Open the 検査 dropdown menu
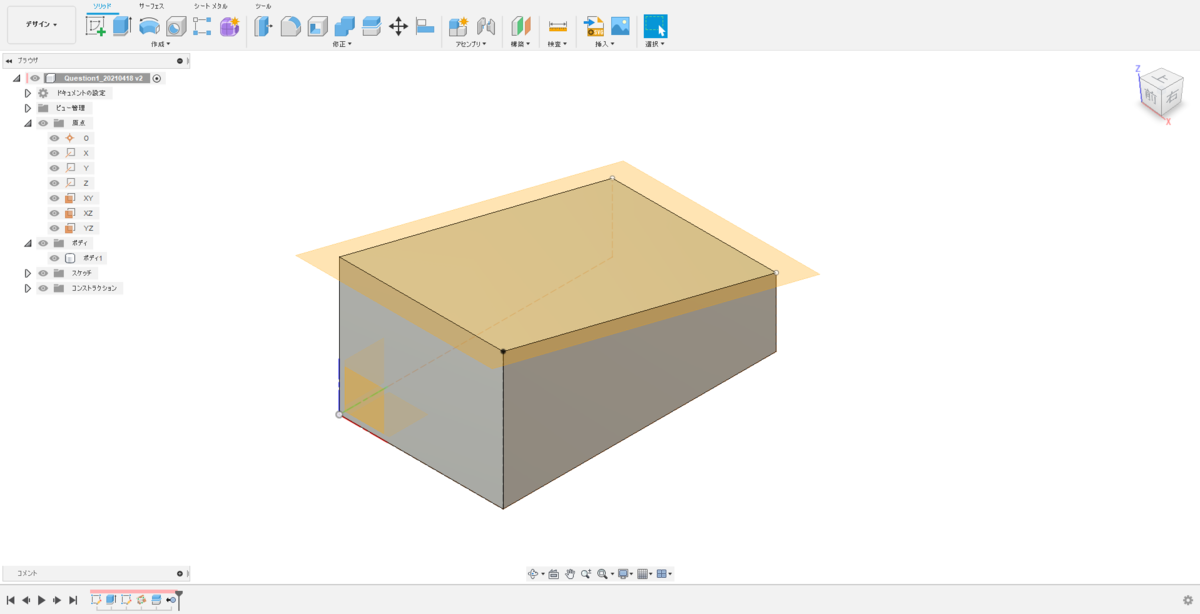Screen dimensions: 1200x614 click(557, 44)
